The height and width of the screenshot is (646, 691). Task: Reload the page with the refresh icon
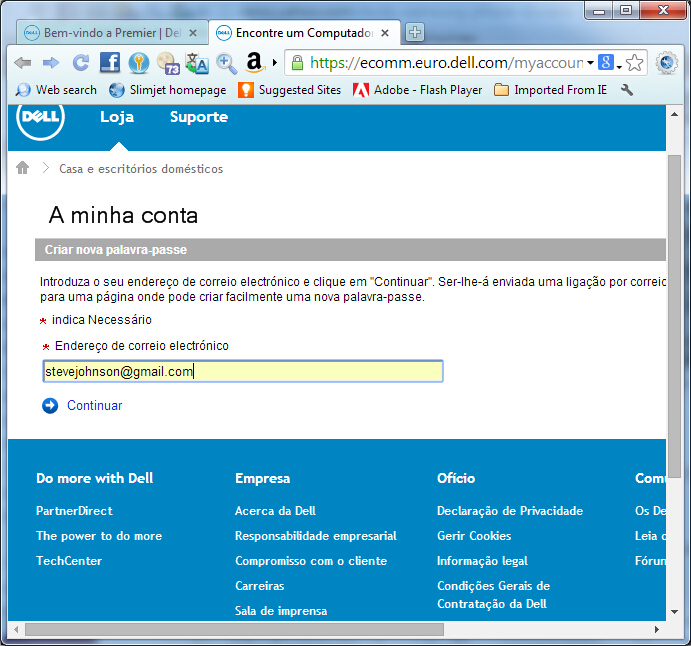click(x=81, y=63)
